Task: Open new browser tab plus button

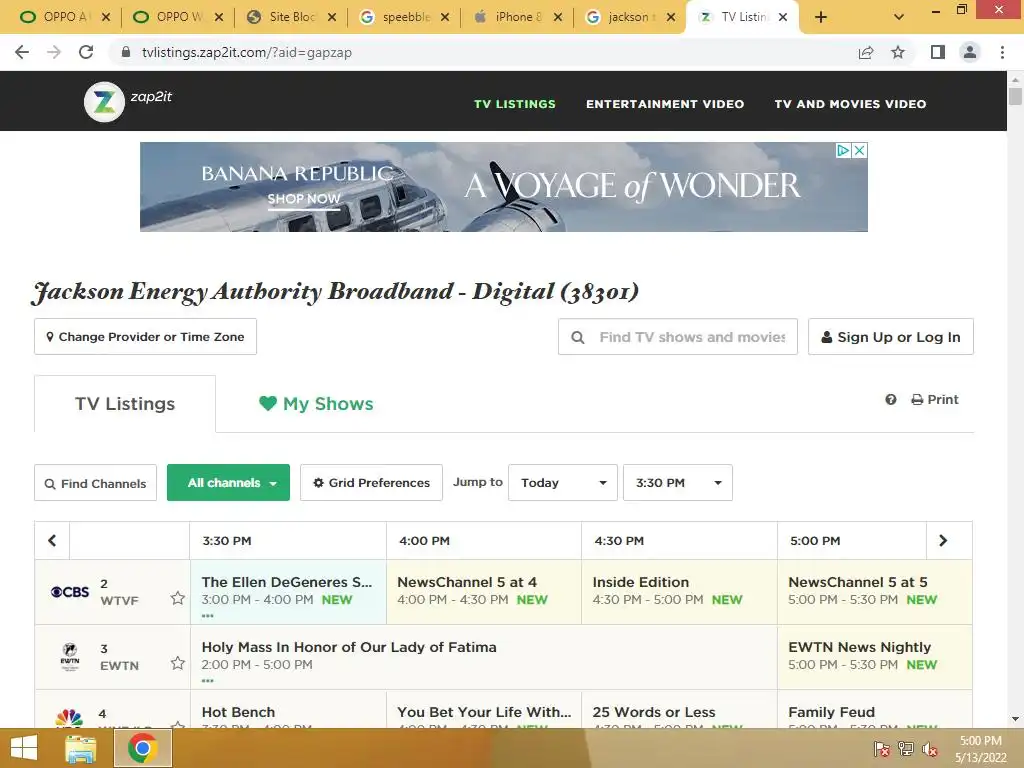Action: pyautogui.click(x=821, y=17)
